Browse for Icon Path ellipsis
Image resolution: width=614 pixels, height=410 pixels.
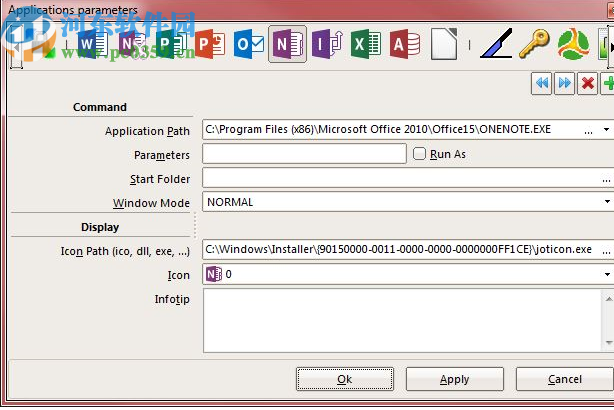(x=606, y=251)
